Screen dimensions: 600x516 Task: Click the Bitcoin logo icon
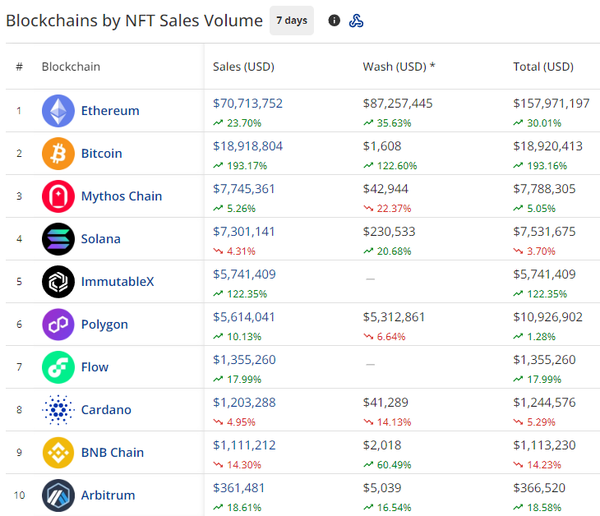[x=58, y=154]
